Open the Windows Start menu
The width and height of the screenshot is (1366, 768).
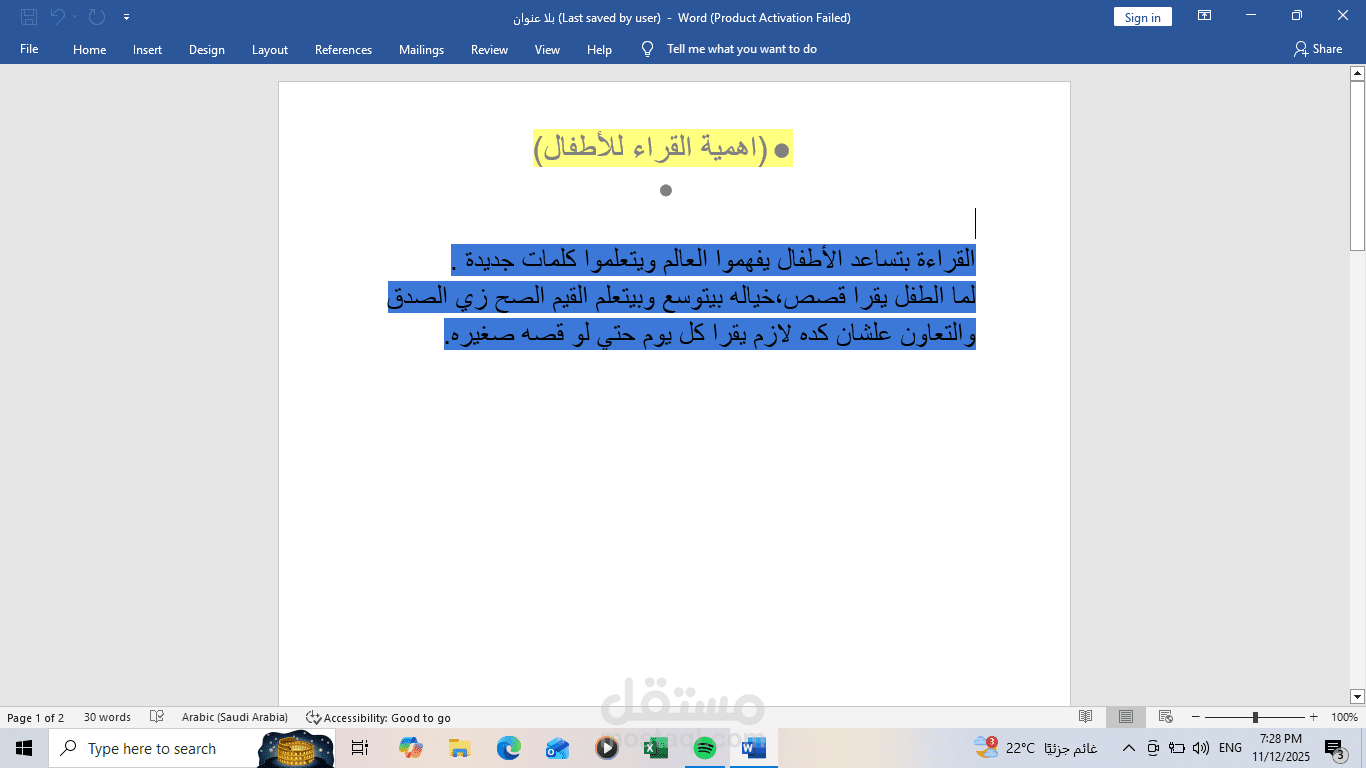[x=23, y=748]
